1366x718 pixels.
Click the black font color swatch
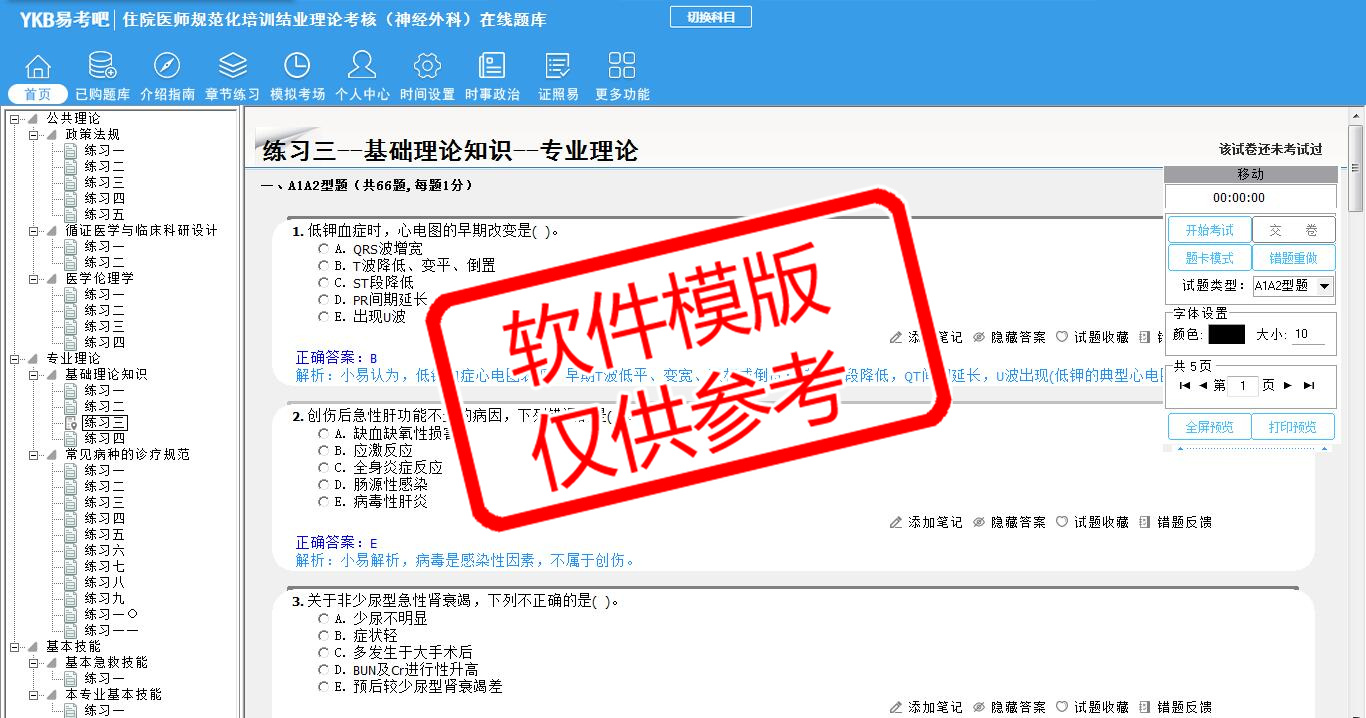[1226, 335]
